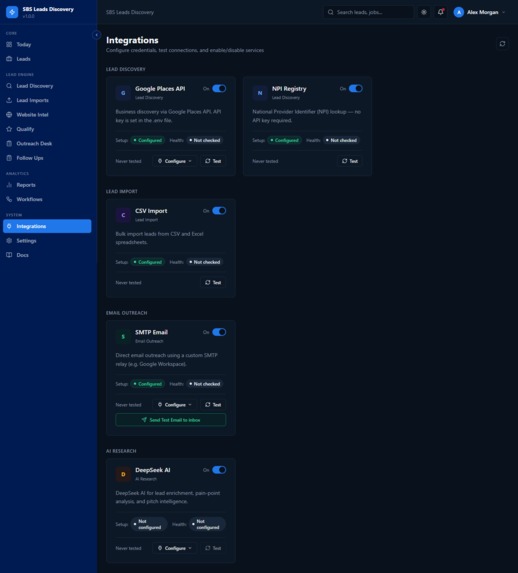The height and width of the screenshot is (573, 518).
Task: Test the Google Places API connection
Action: (213, 161)
